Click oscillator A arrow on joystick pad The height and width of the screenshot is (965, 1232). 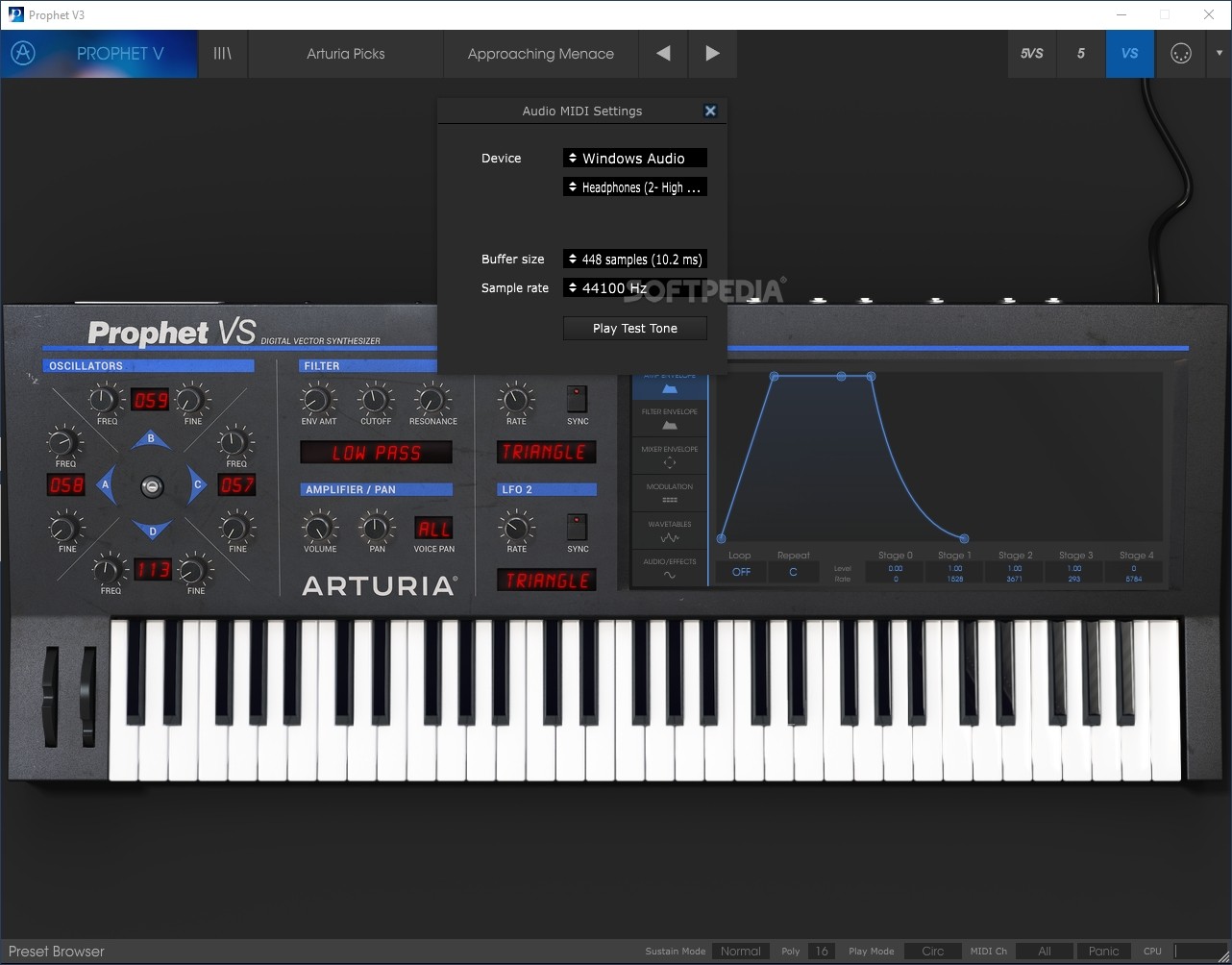(107, 484)
